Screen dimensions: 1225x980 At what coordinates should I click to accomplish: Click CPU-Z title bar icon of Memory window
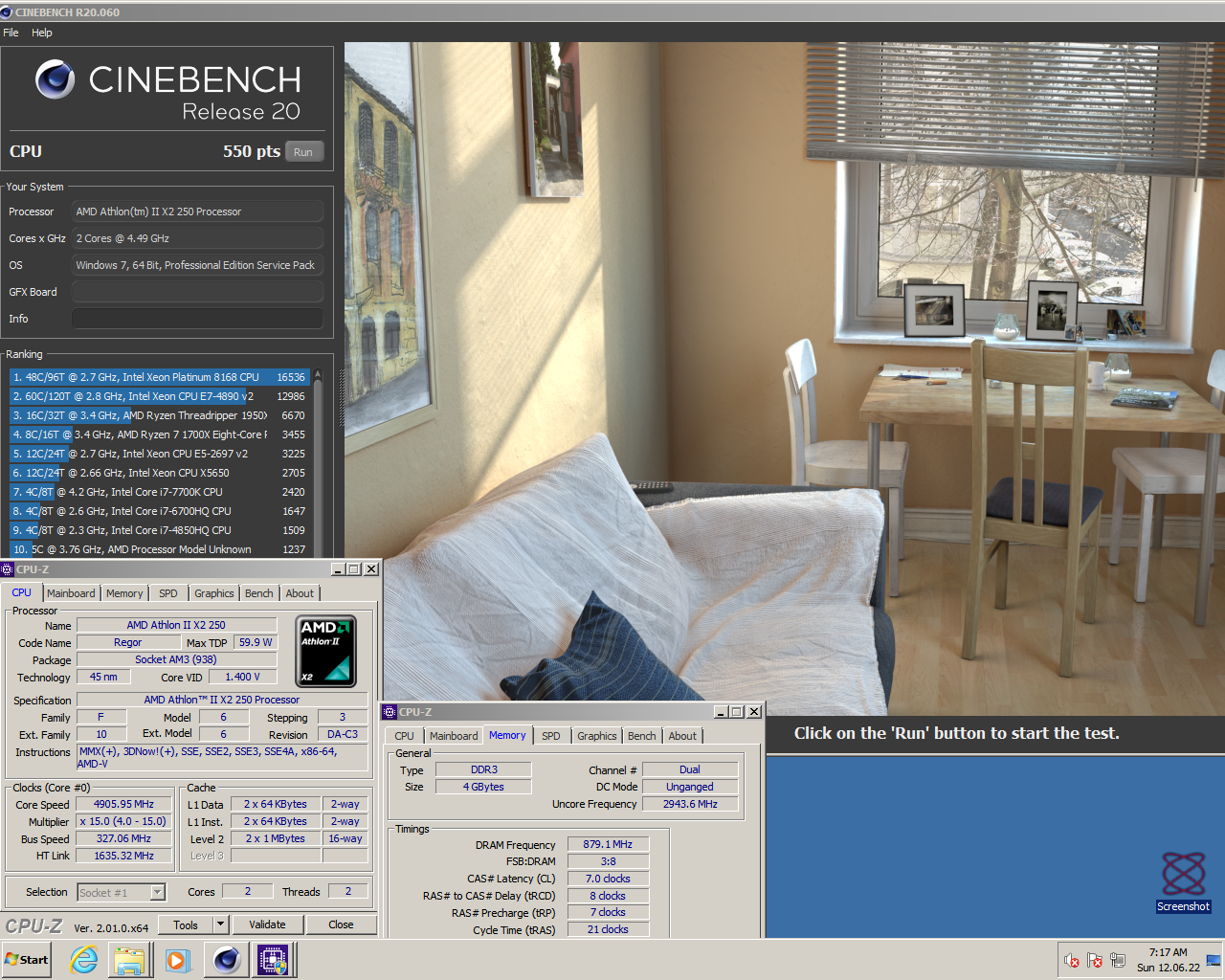(390, 712)
